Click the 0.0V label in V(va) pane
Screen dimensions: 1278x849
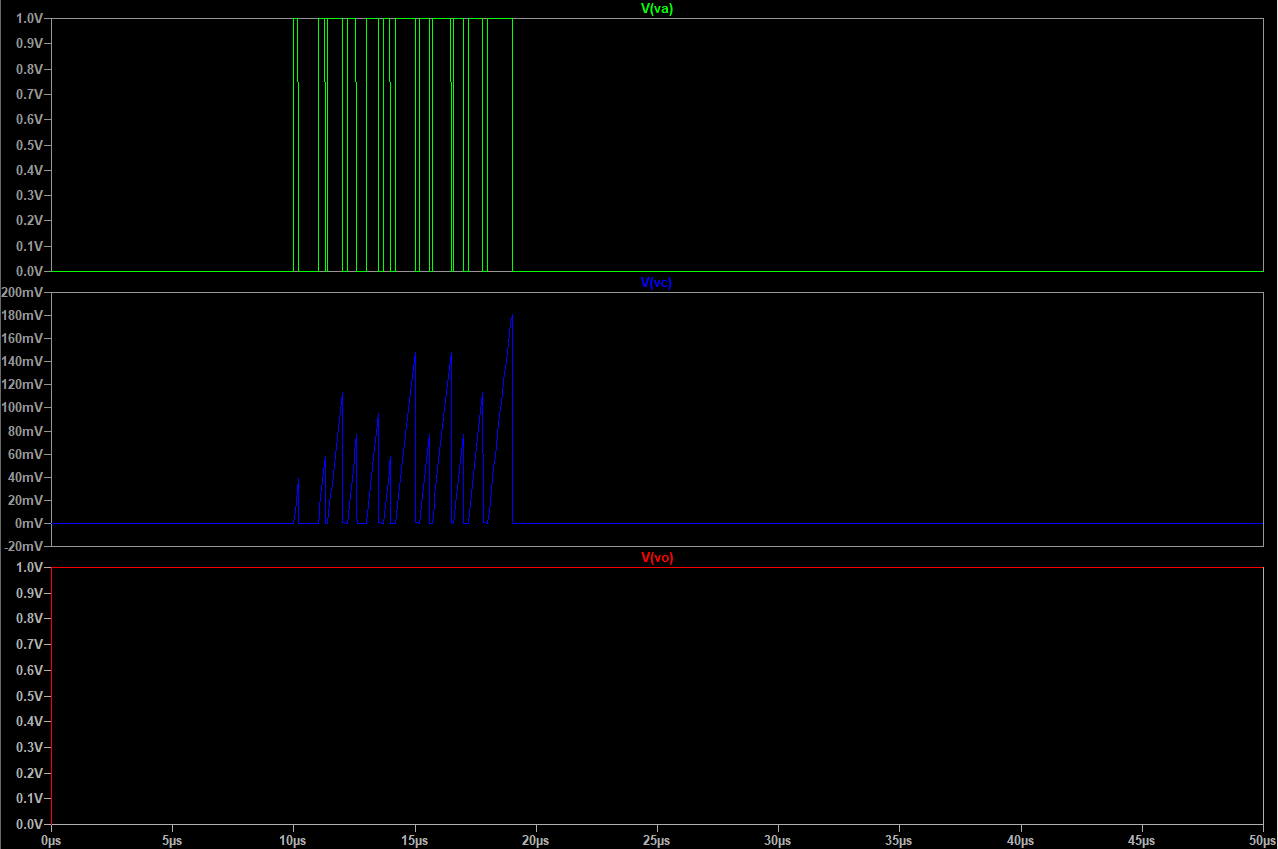[x=29, y=271]
